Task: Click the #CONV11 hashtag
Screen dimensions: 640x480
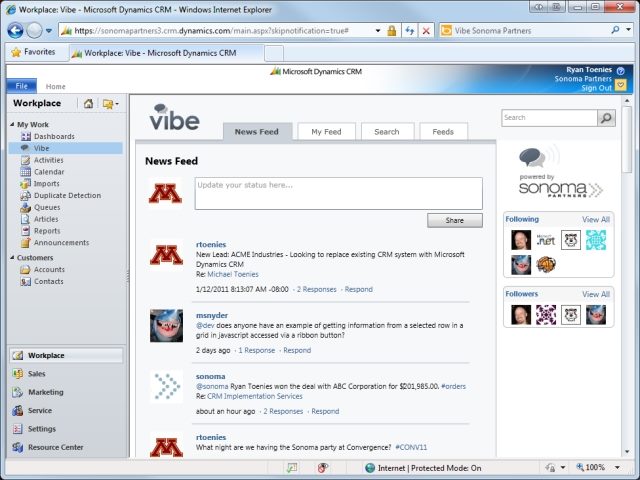Action: 411,447
